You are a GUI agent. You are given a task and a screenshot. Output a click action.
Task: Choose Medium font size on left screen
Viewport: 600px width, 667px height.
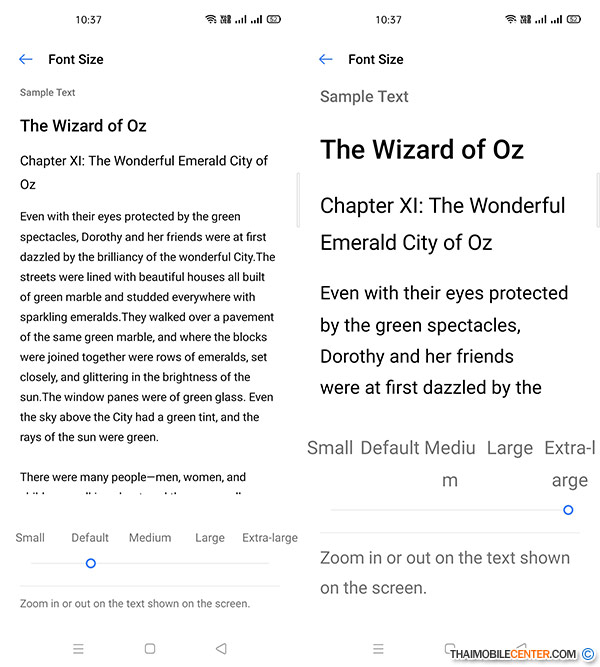click(x=150, y=538)
